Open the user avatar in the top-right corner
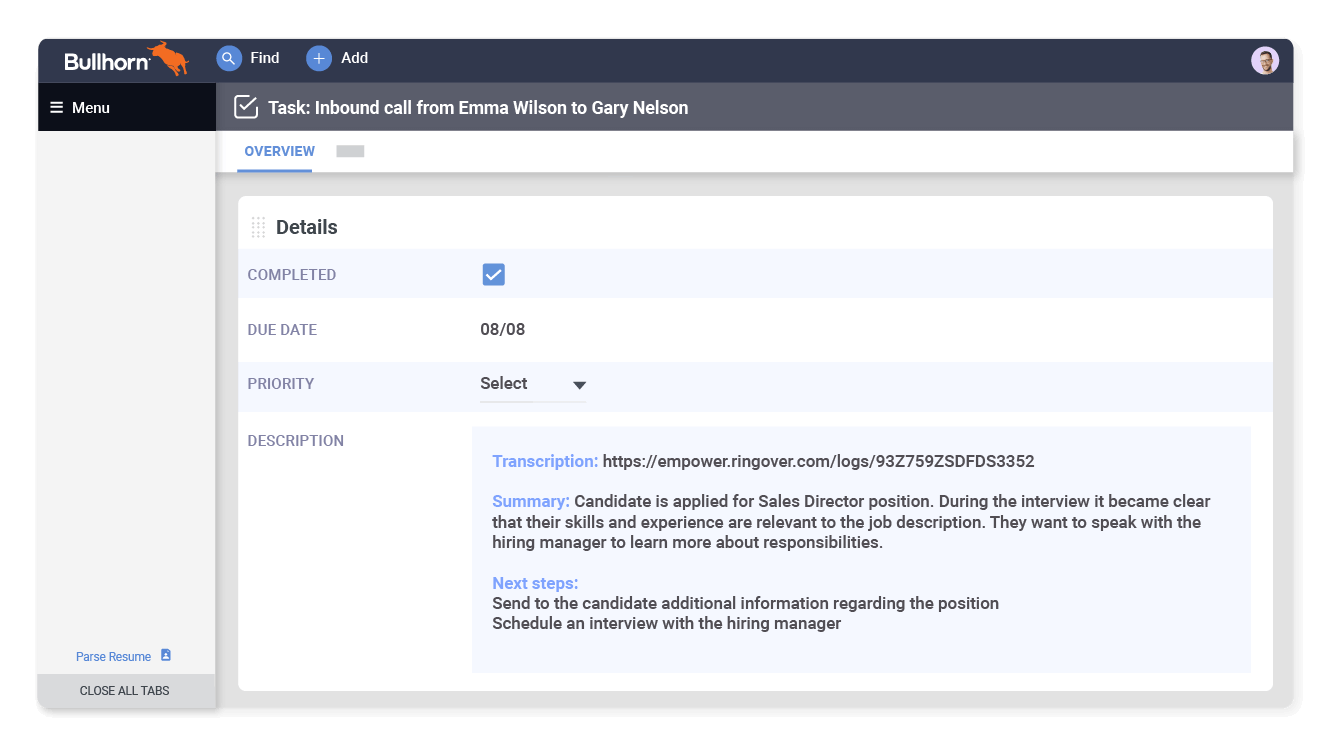The width and height of the screenshot is (1332, 746). pos(1265,60)
